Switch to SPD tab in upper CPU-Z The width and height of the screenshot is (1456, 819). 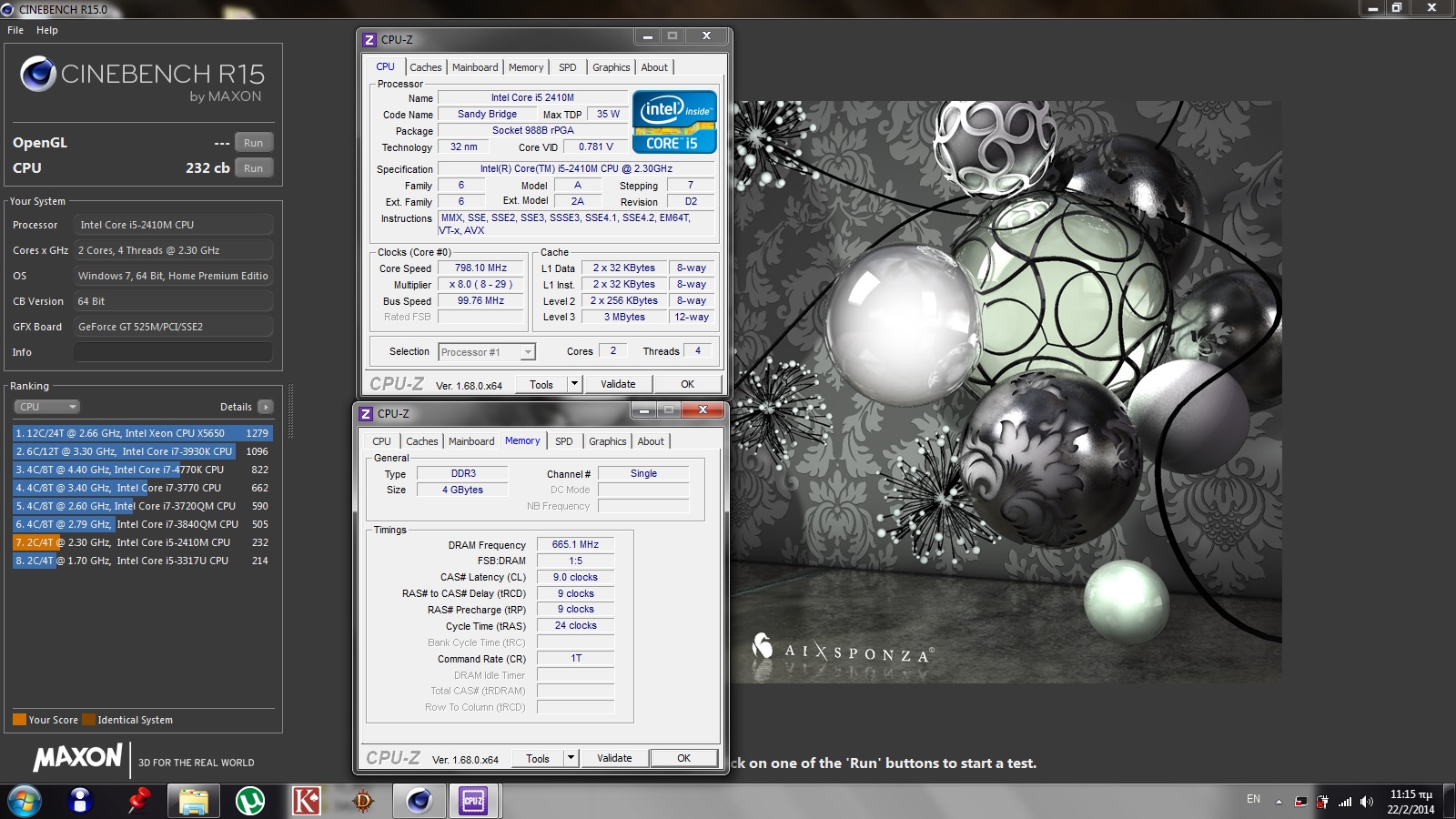pos(568,67)
